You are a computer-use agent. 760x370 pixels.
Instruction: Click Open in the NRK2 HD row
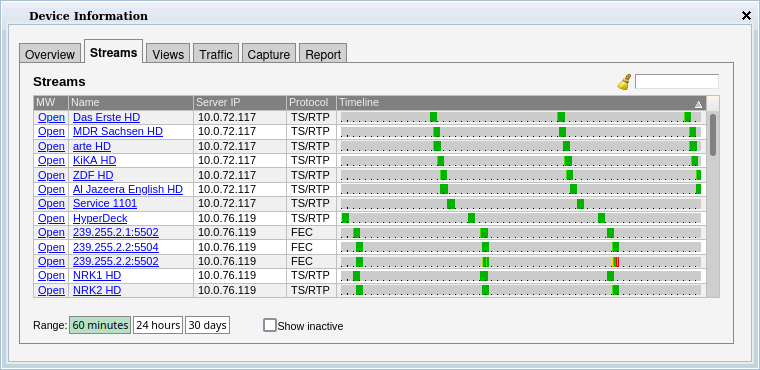(x=51, y=290)
